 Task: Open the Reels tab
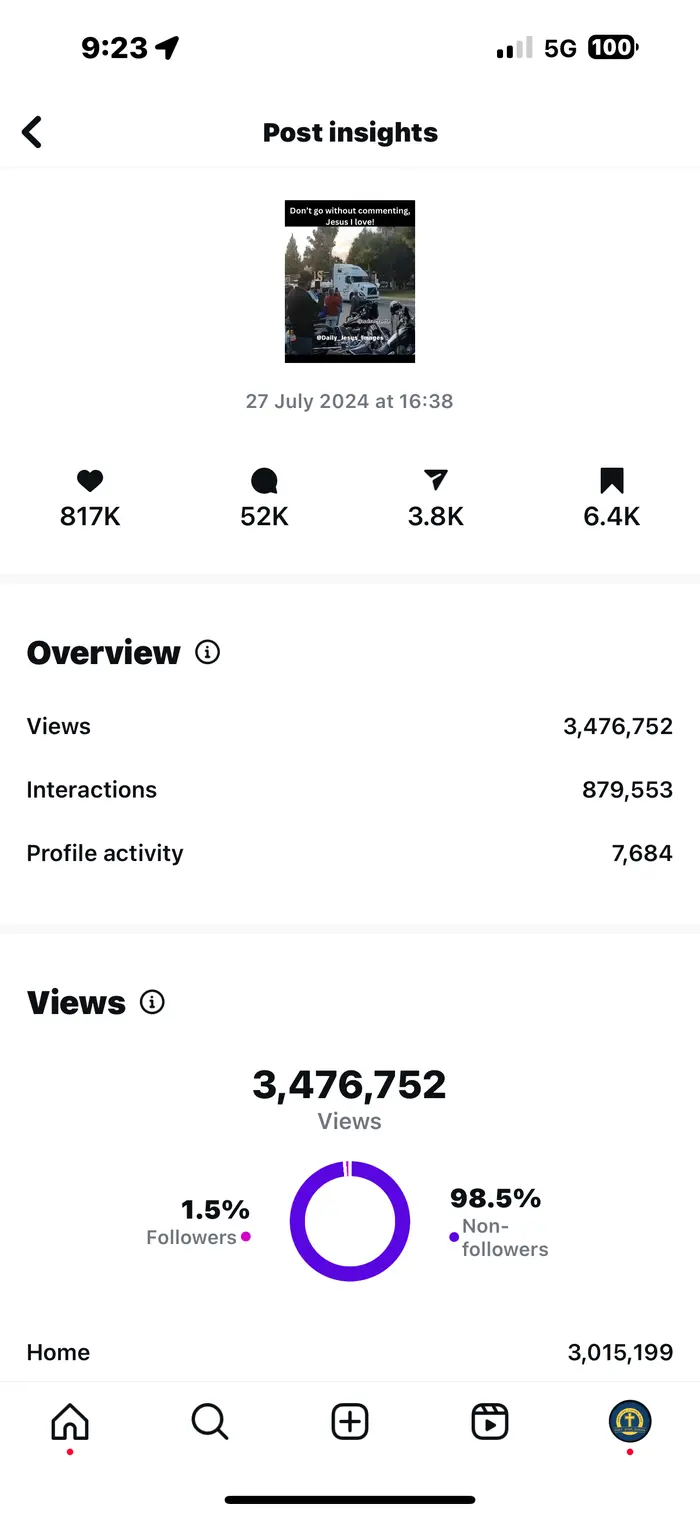click(x=490, y=1421)
